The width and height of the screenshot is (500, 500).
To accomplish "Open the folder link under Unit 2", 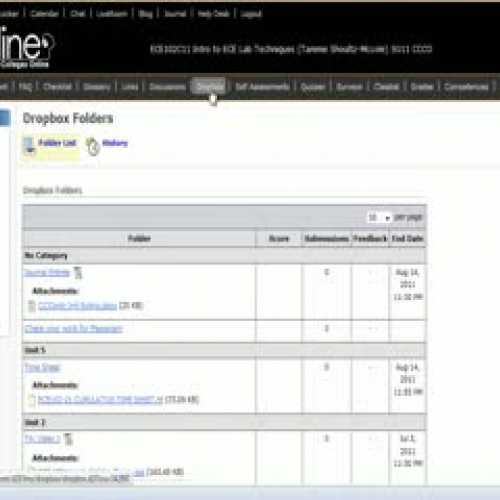I will (42, 439).
